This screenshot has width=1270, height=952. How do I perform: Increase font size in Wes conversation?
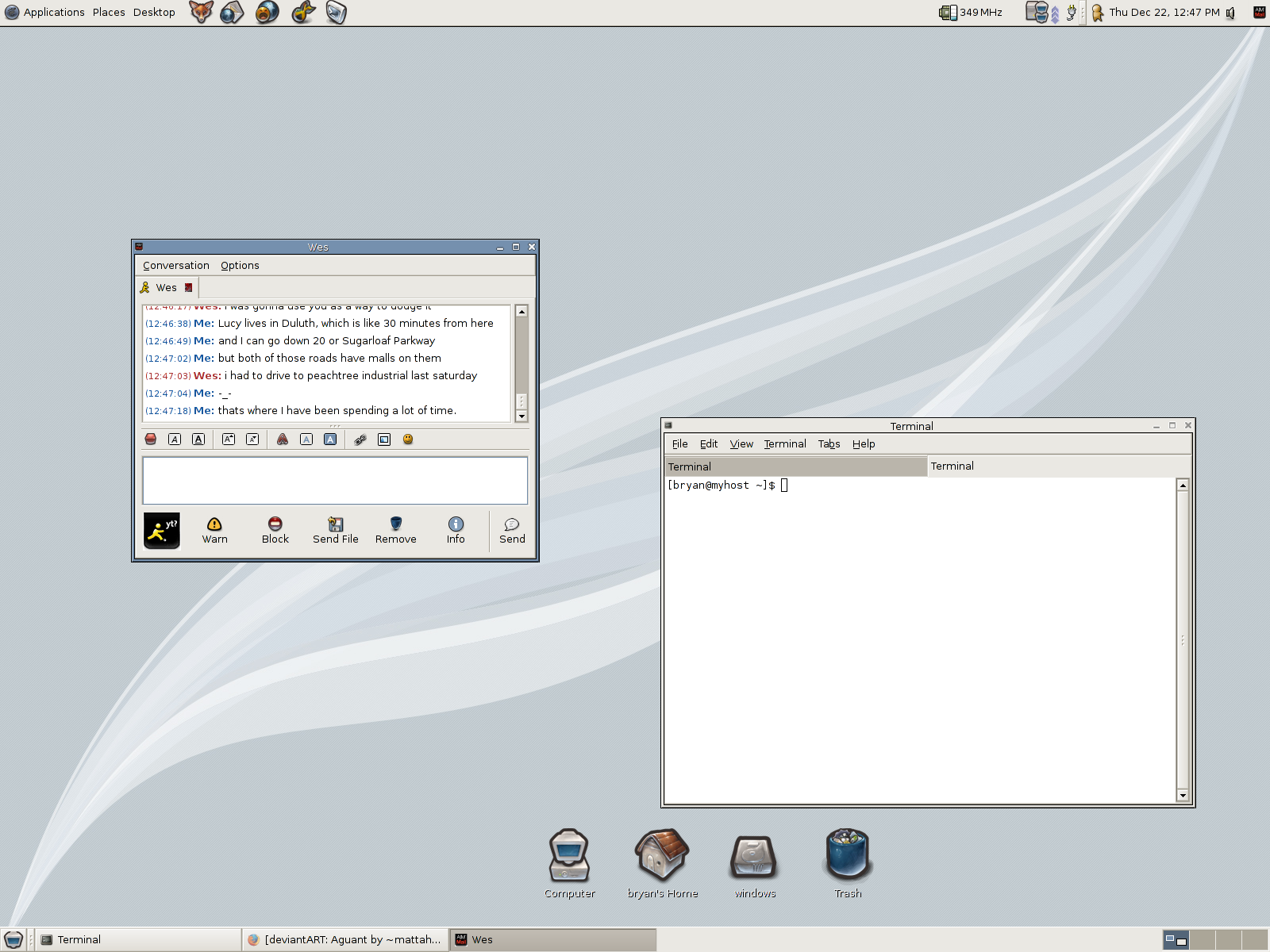(229, 440)
